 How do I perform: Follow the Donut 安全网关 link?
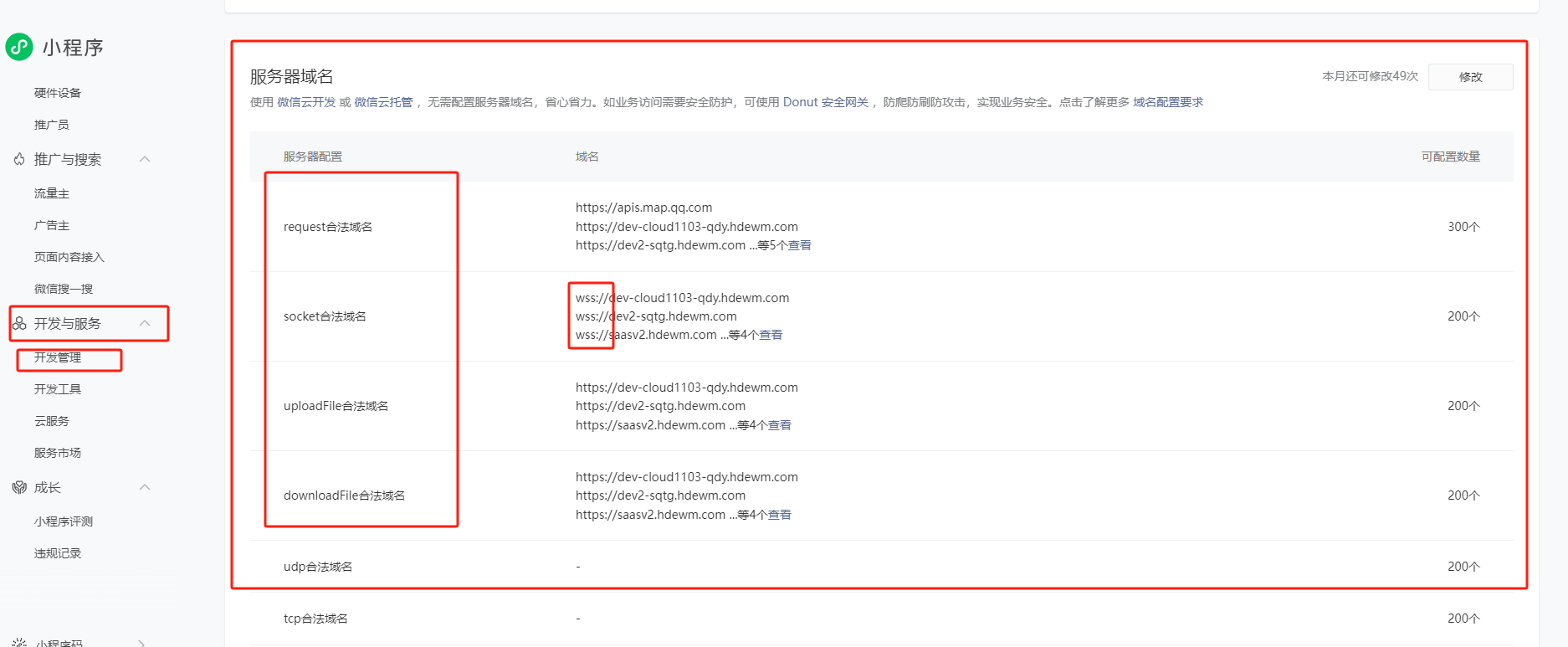click(825, 102)
